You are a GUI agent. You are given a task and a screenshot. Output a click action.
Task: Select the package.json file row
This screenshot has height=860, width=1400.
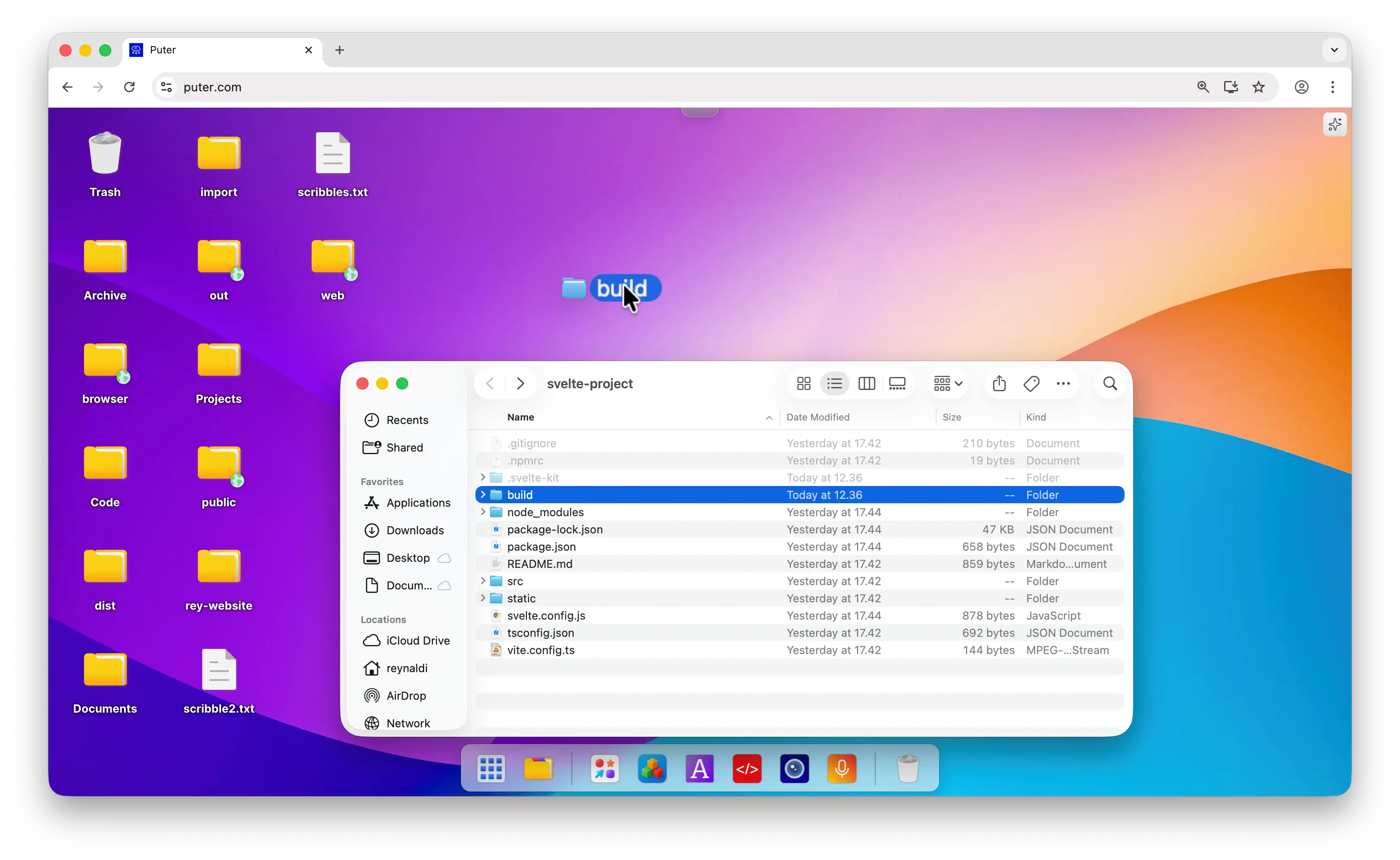point(541,547)
